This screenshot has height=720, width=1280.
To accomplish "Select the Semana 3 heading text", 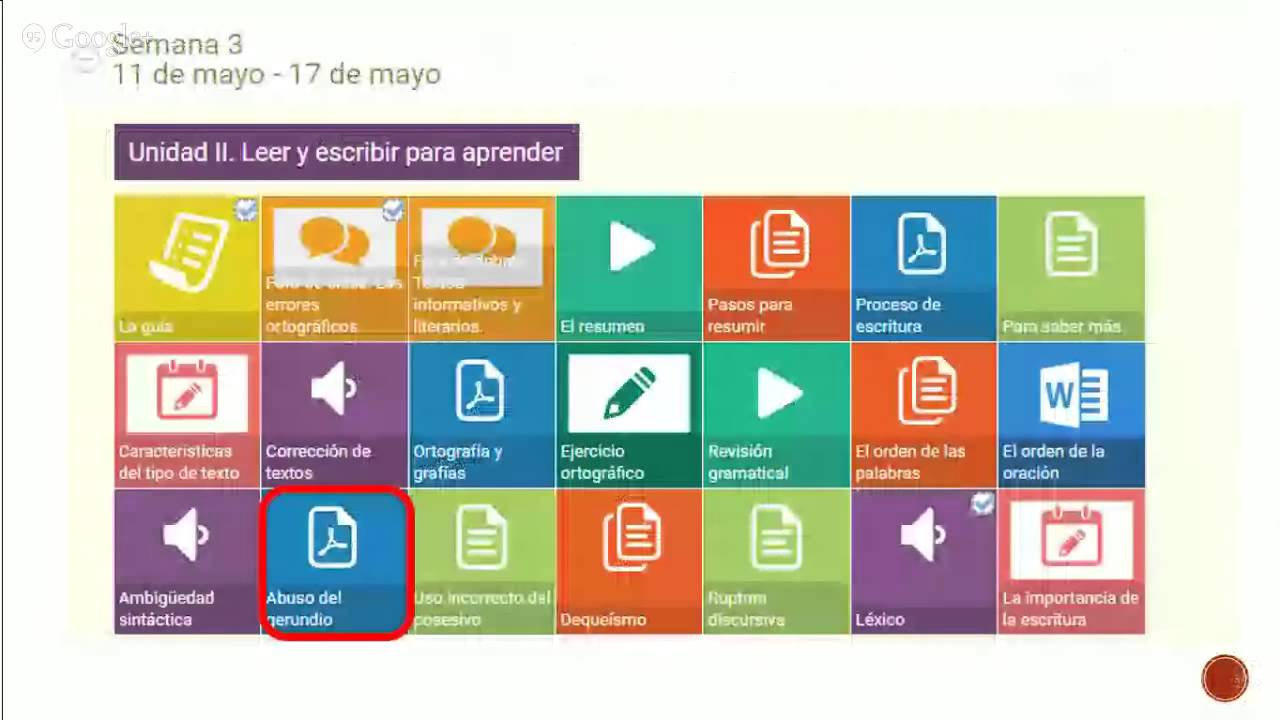I will (178, 44).
